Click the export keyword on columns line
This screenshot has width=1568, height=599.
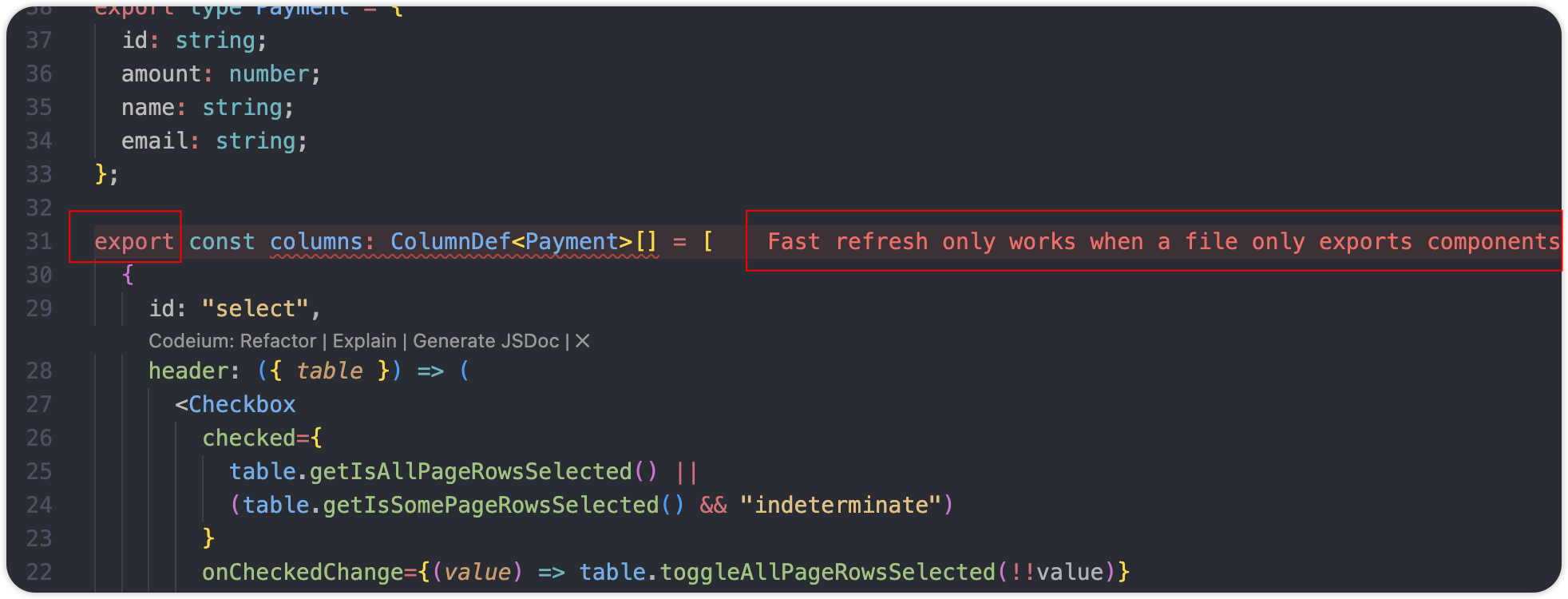(x=133, y=241)
